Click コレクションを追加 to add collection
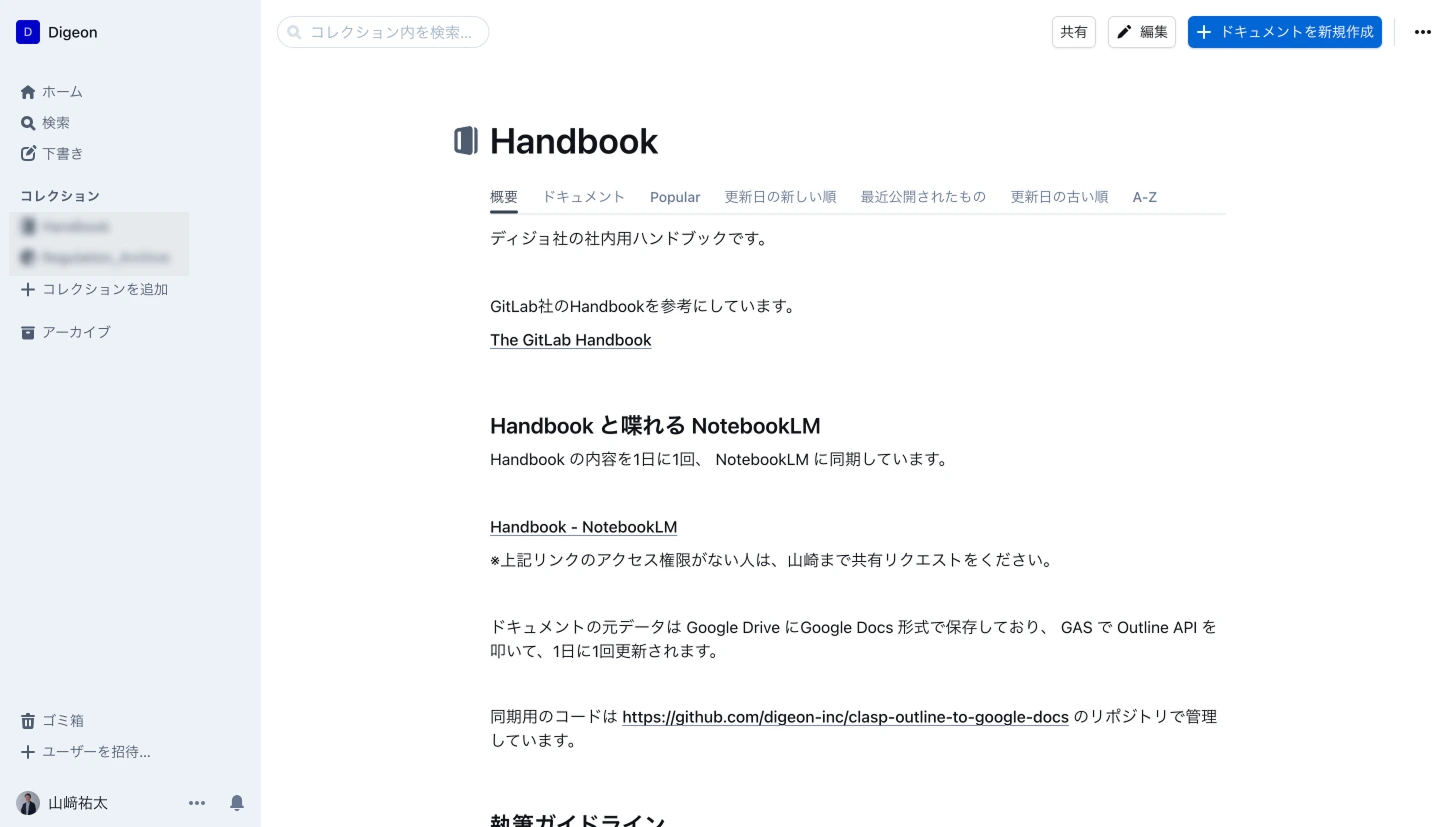Viewport: 1455px width, 827px height. coord(105,290)
